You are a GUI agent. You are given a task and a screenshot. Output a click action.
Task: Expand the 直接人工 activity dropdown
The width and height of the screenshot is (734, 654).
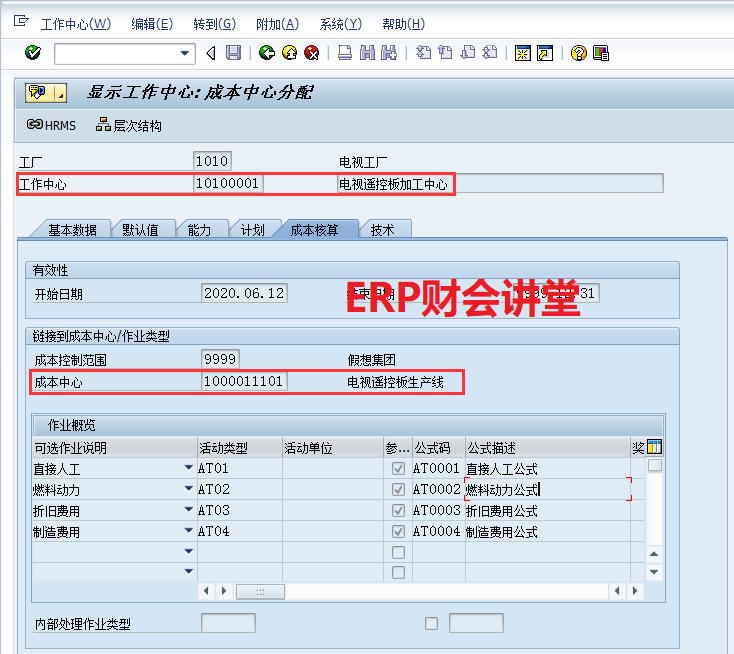pos(188,468)
